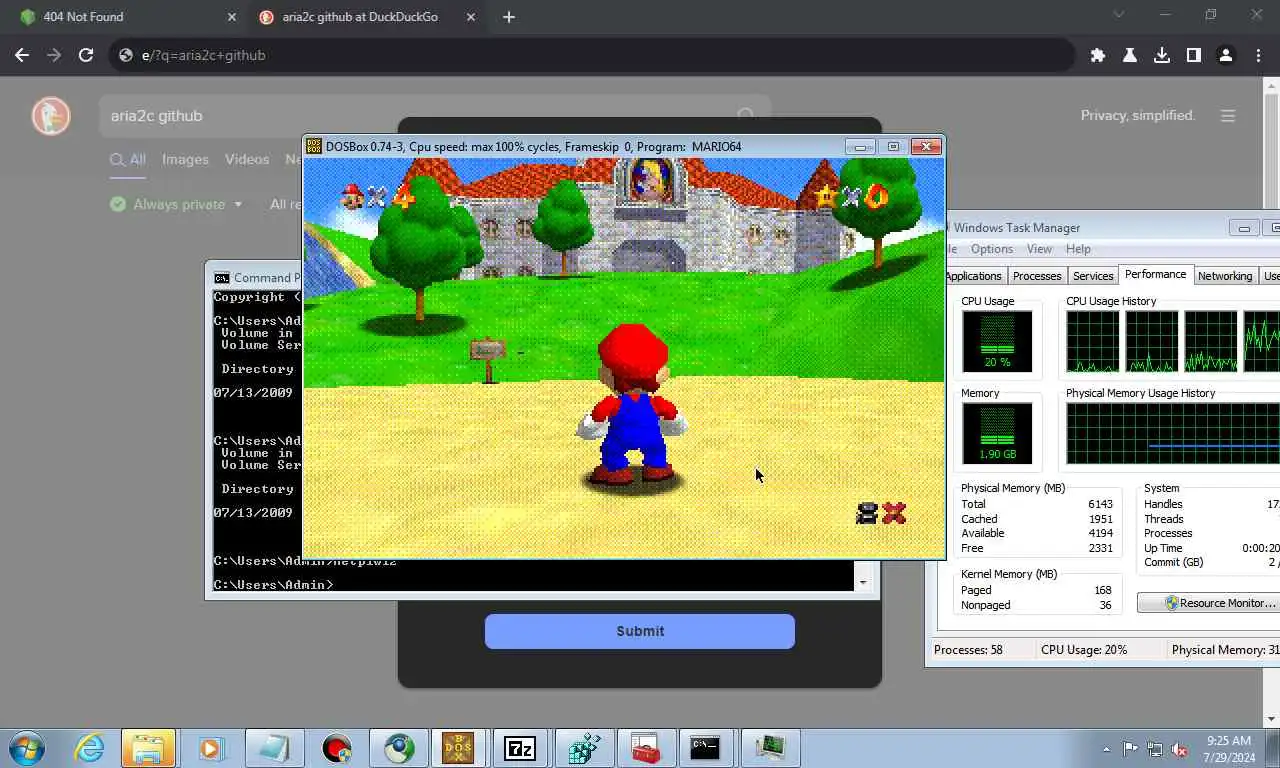The width and height of the screenshot is (1280, 768).
Task: Click the DOSBox title bar icon
Action: pos(314,146)
